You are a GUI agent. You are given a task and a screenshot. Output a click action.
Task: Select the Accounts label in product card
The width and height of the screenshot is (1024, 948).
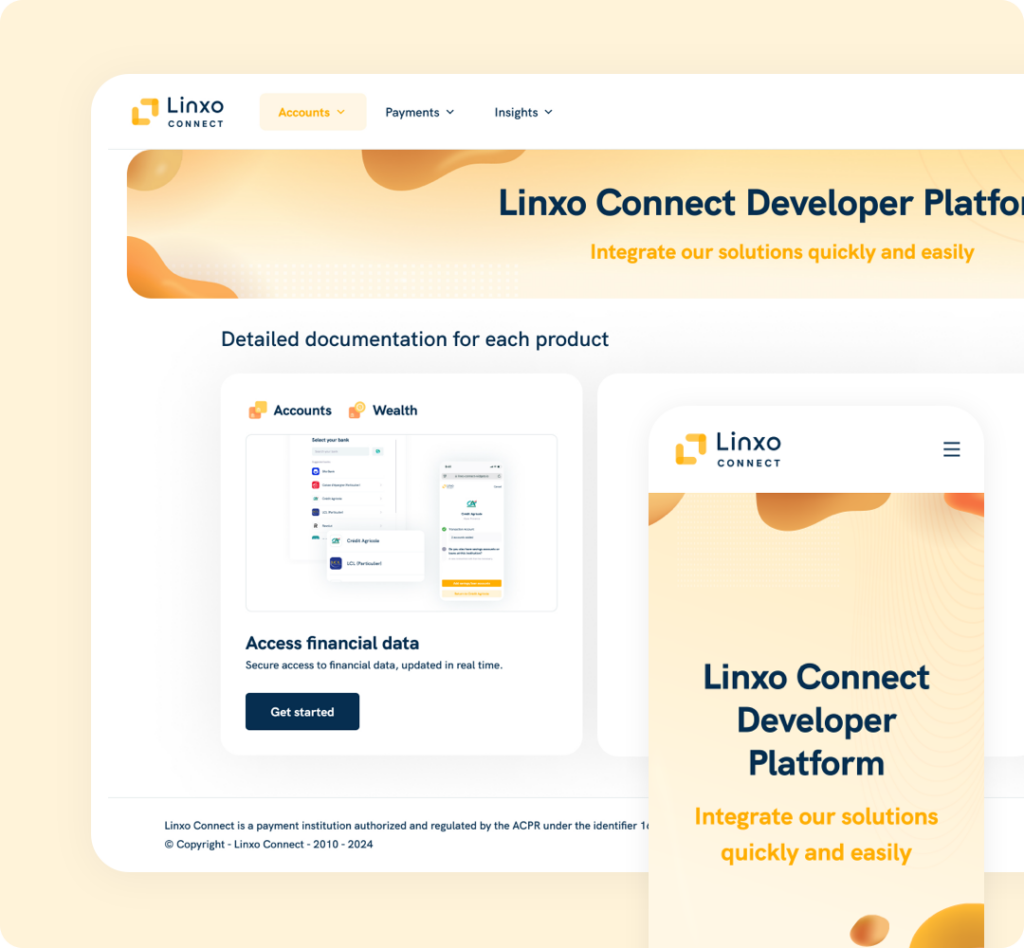[x=302, y=410]
